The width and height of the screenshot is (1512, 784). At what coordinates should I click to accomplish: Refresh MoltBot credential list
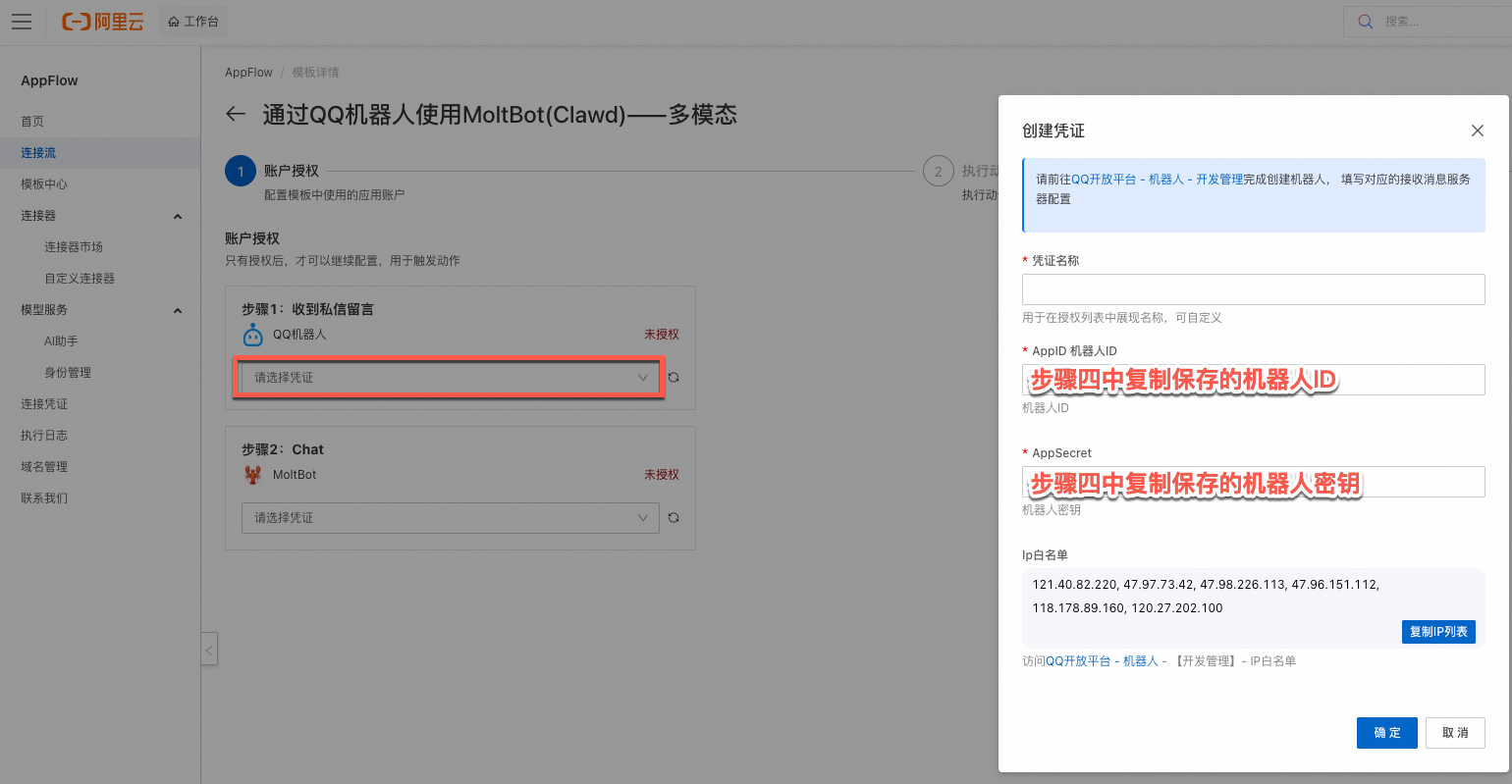[674, 518]
